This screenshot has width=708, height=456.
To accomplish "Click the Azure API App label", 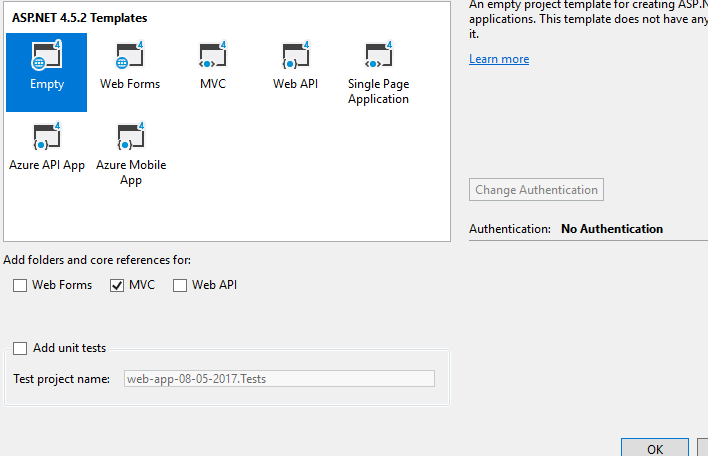I will 46,165.
